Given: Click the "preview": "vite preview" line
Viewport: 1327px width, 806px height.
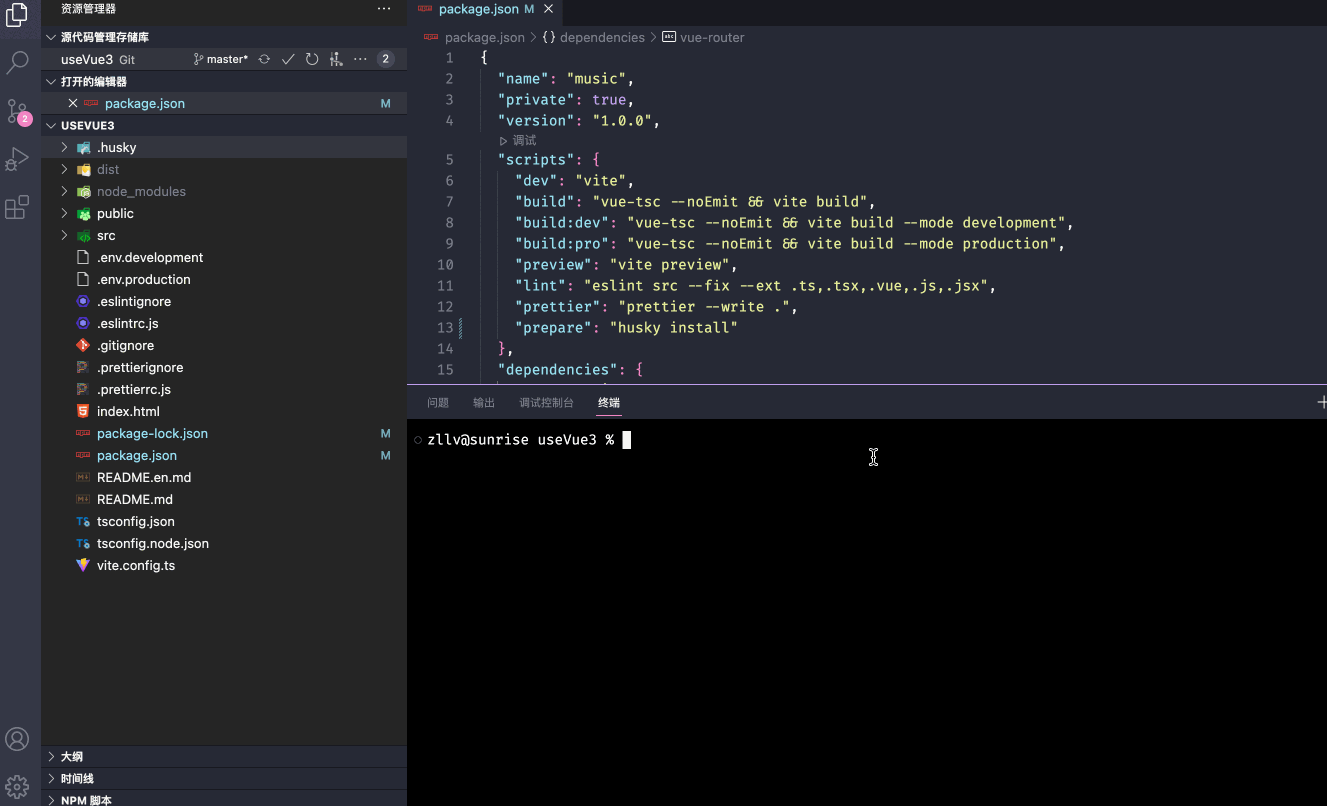Looking at the screenshot, I should click(x=626, y=265).
